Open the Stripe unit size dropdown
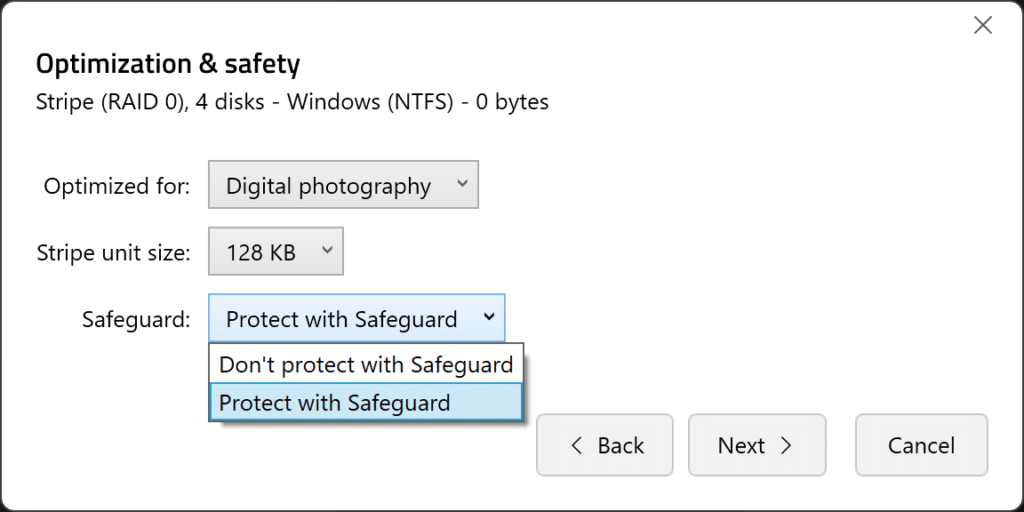1024x512 pixels. coord(276,251)
